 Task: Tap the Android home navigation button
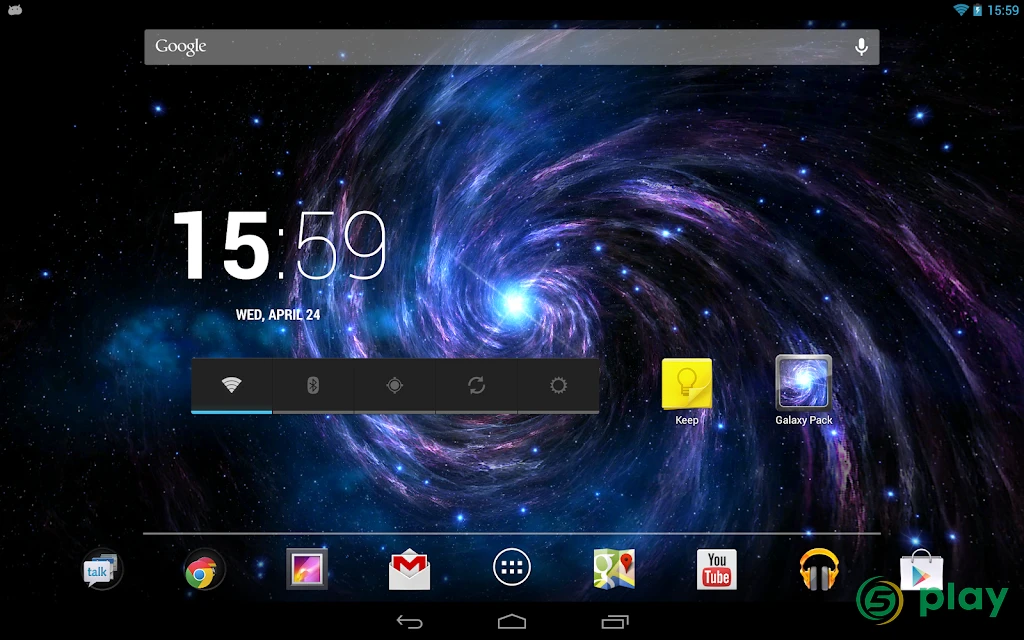pyautogui.click(x=511, y=621)
